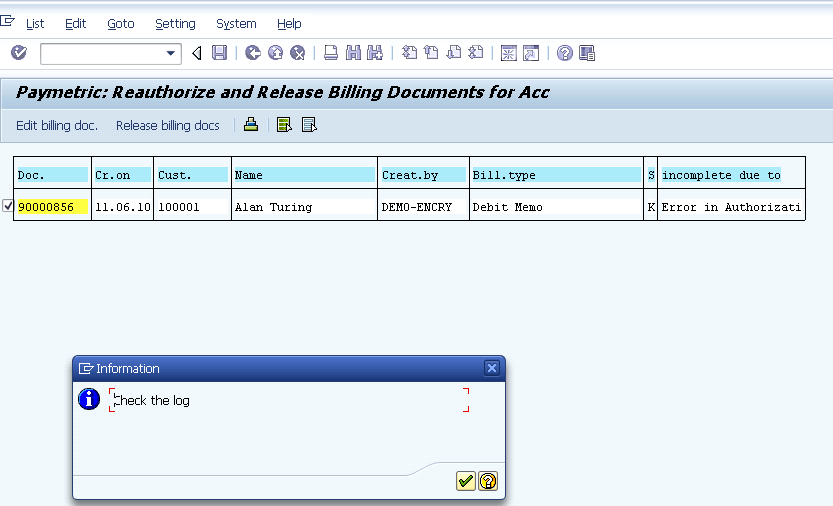Open the Edit menu
The height and width of the screenshot is (506, 833).
[x=75, y=24]
